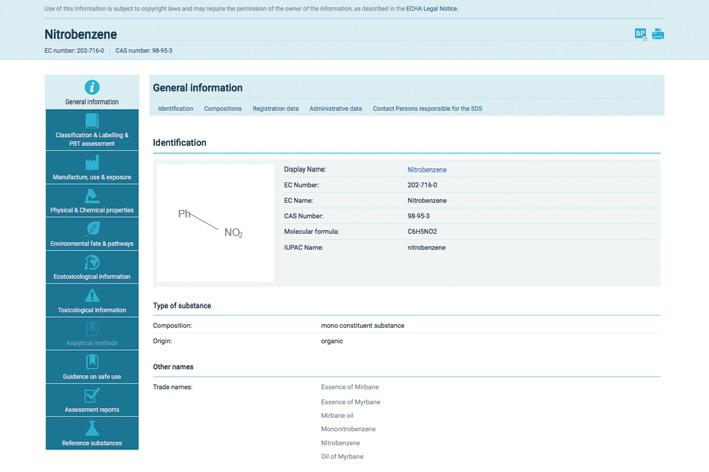709x472 pixels.
Task: Click the page title 'Nitrobenzene' heading
Action: [x=80, y=34]
